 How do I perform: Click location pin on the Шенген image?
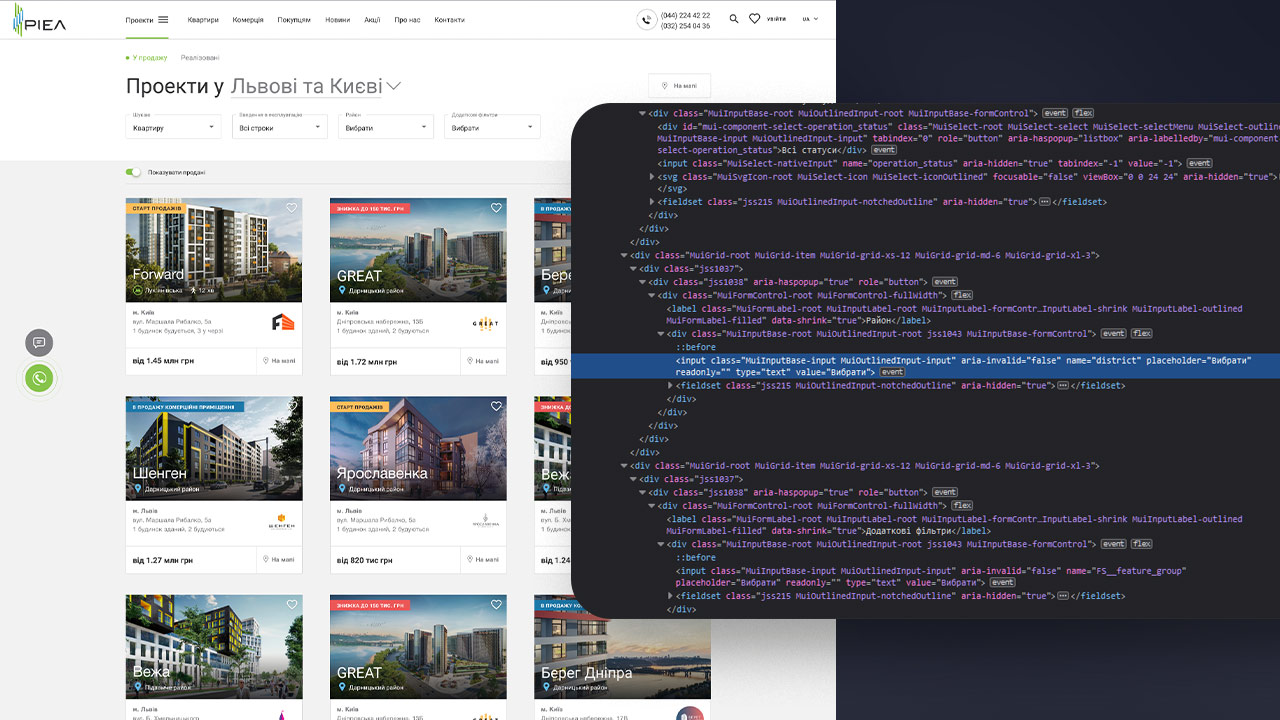[x=138, y=489]
